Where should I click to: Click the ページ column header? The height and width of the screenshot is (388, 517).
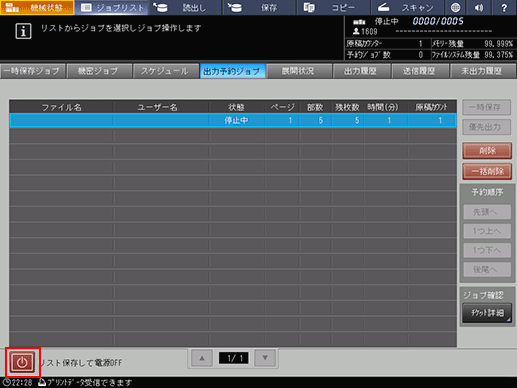(282, 107)
